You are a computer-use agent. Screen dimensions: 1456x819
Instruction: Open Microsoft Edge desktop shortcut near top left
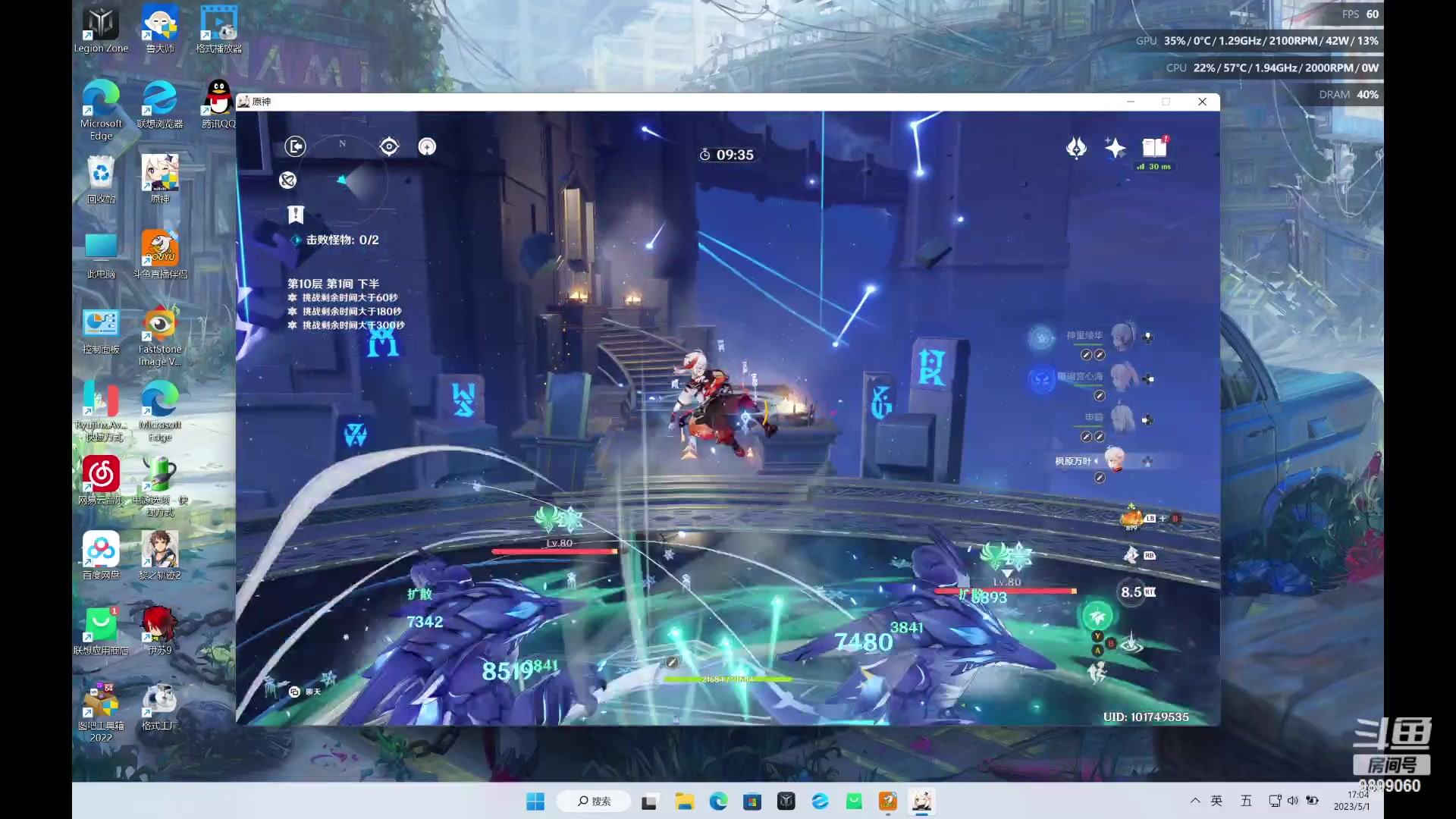(x=101, y=110)
